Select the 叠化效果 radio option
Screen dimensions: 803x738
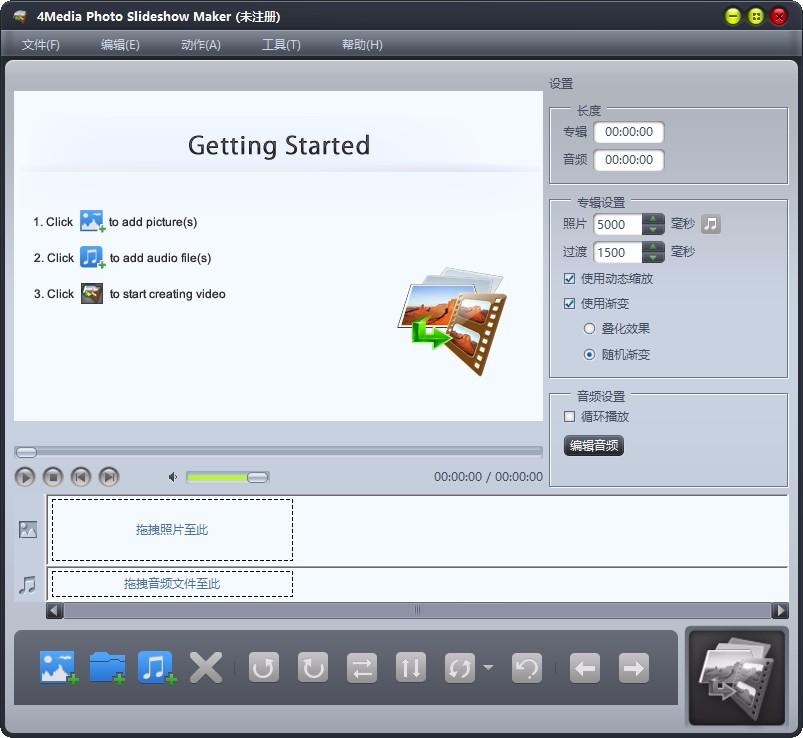pos(589,328)
